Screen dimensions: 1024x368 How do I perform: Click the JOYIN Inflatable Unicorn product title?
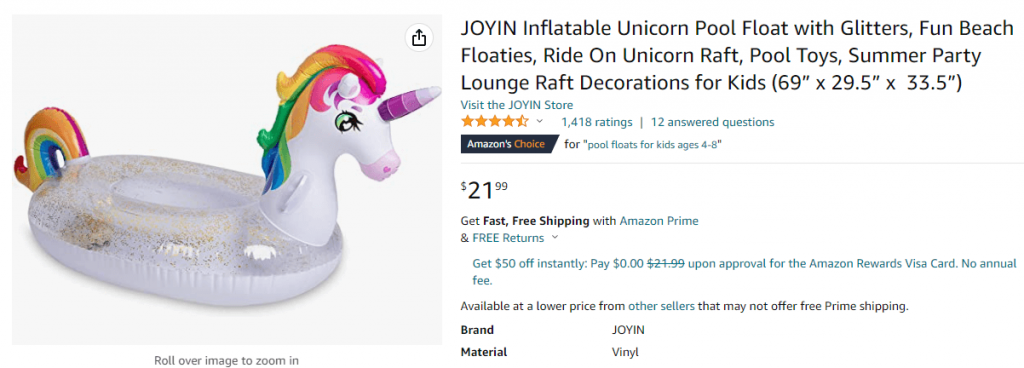(737, 56)
